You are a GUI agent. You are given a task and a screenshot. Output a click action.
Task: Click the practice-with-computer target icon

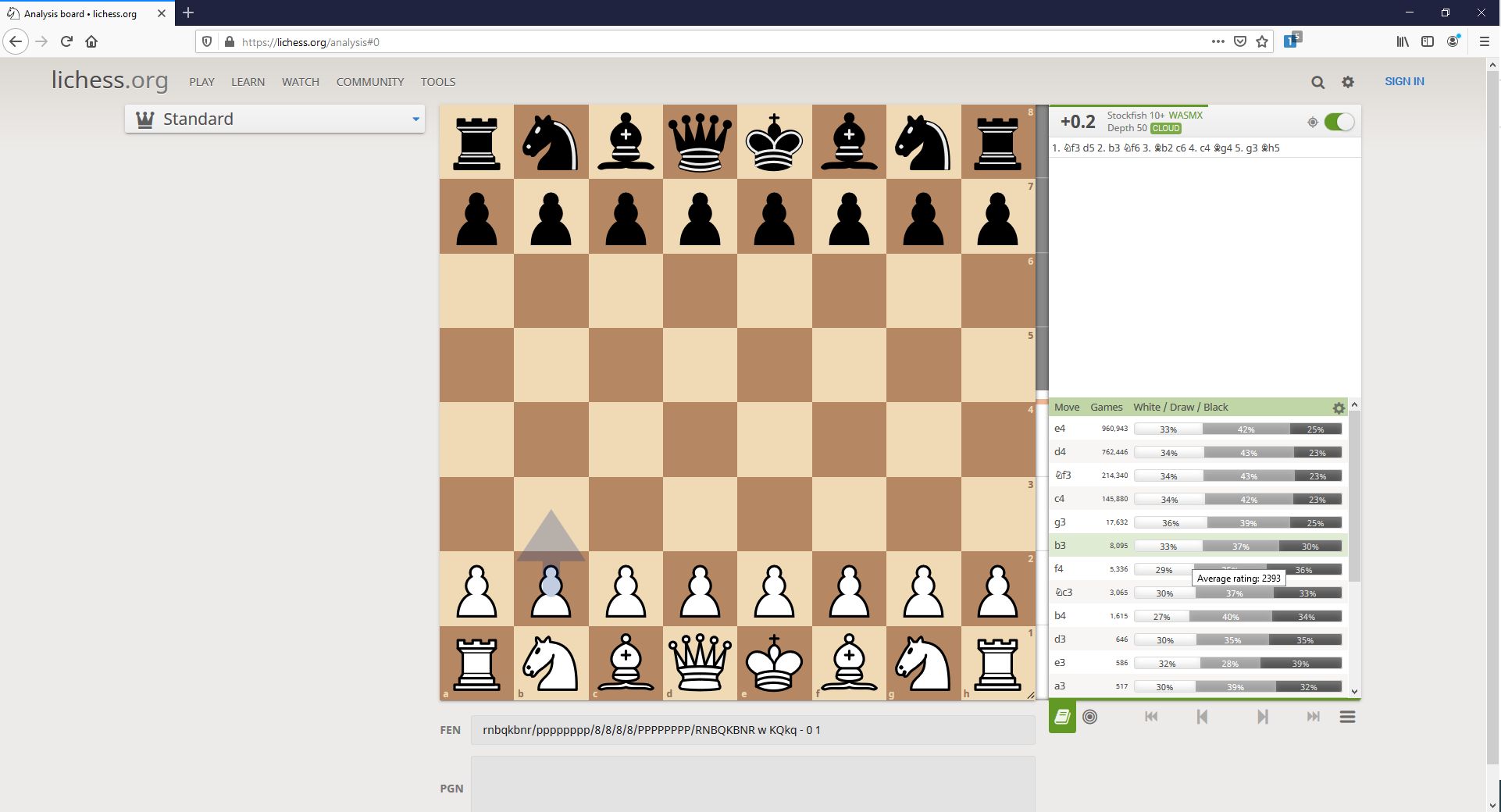coord(1090,717)
